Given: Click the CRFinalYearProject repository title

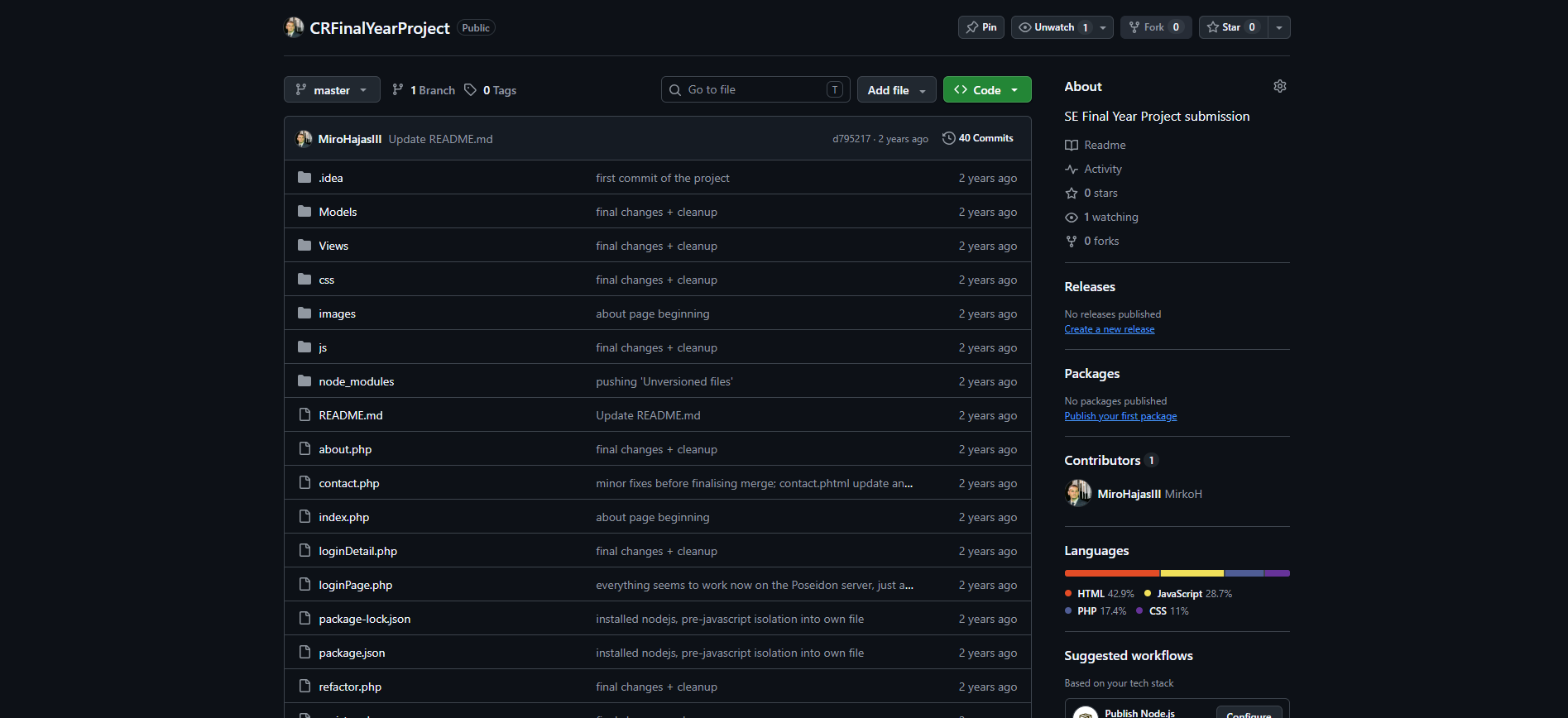Looking at the screenshot, I should pos(380,28).
